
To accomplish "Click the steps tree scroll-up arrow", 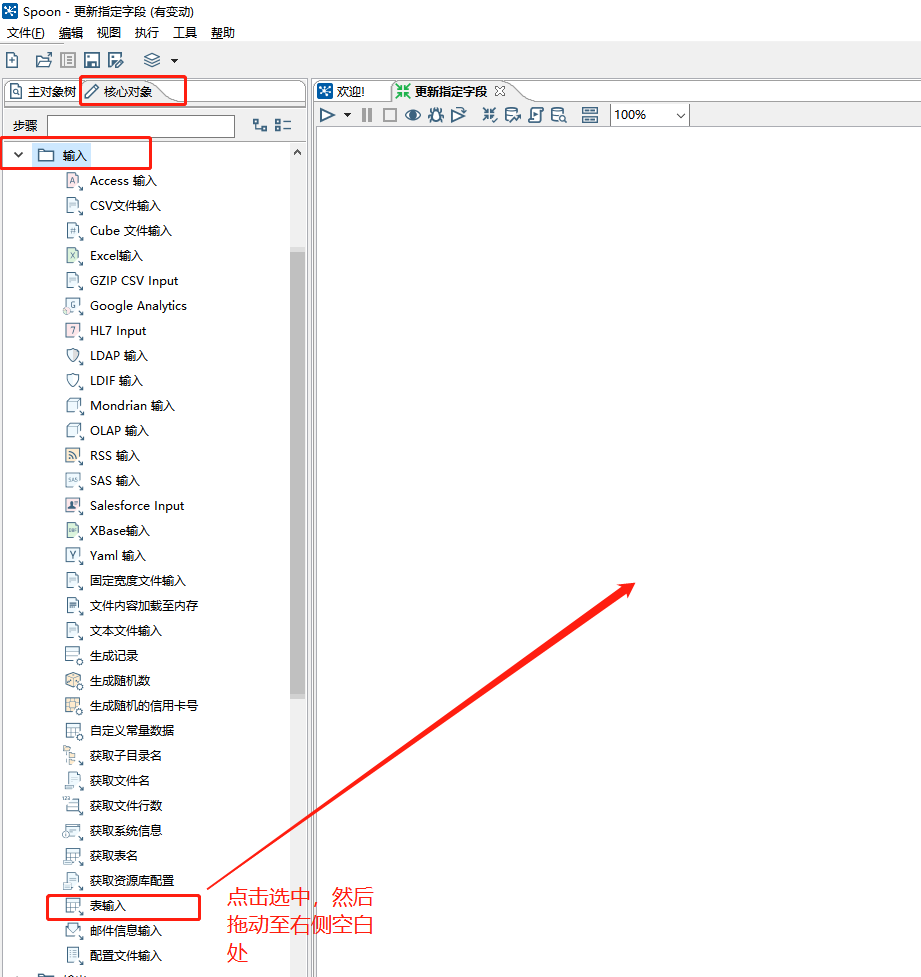I will click(298, 152).
